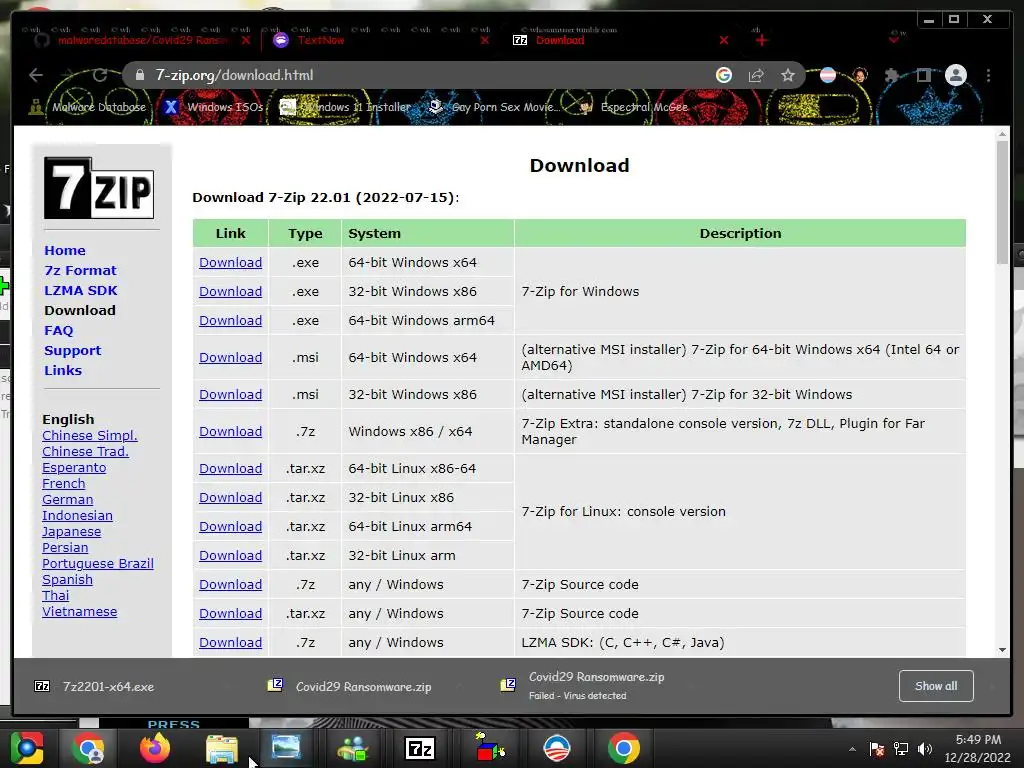Open the volume speaker icon in the tray
The width and height of the screenshot is (1024, 768).
[925, 749]
